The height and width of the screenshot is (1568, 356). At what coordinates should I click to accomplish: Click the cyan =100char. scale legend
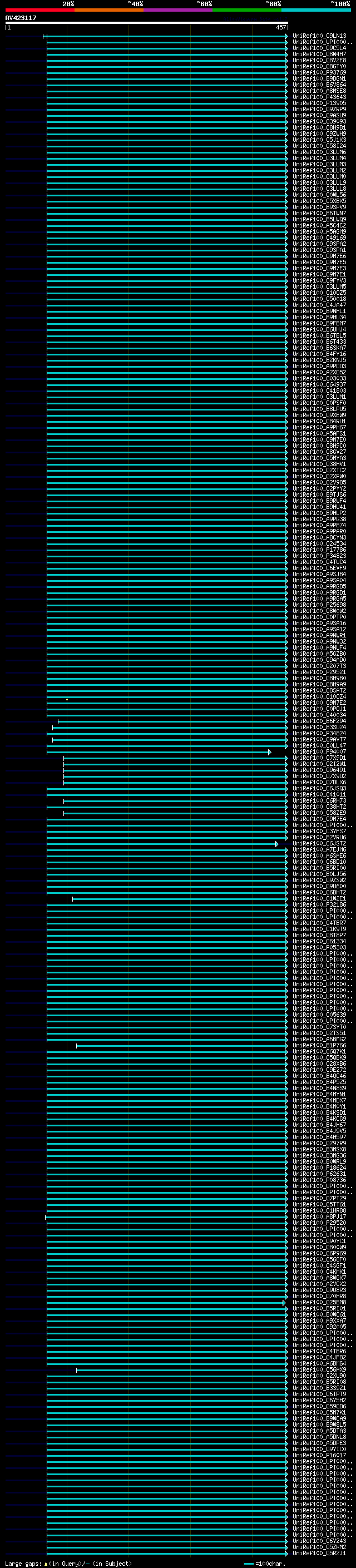[264, 1563]
